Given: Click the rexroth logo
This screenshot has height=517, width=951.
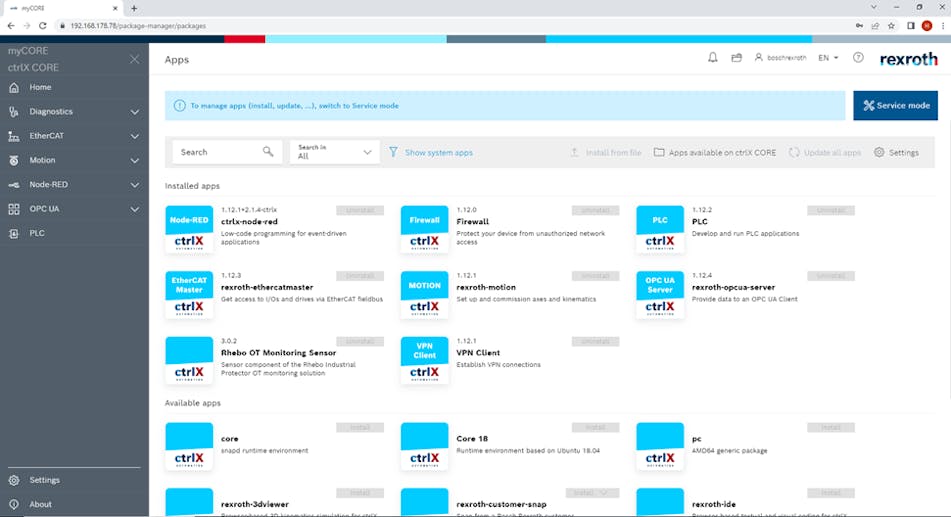Looking at the screenshot, I should pyautogui.click(x=909, y=59).
